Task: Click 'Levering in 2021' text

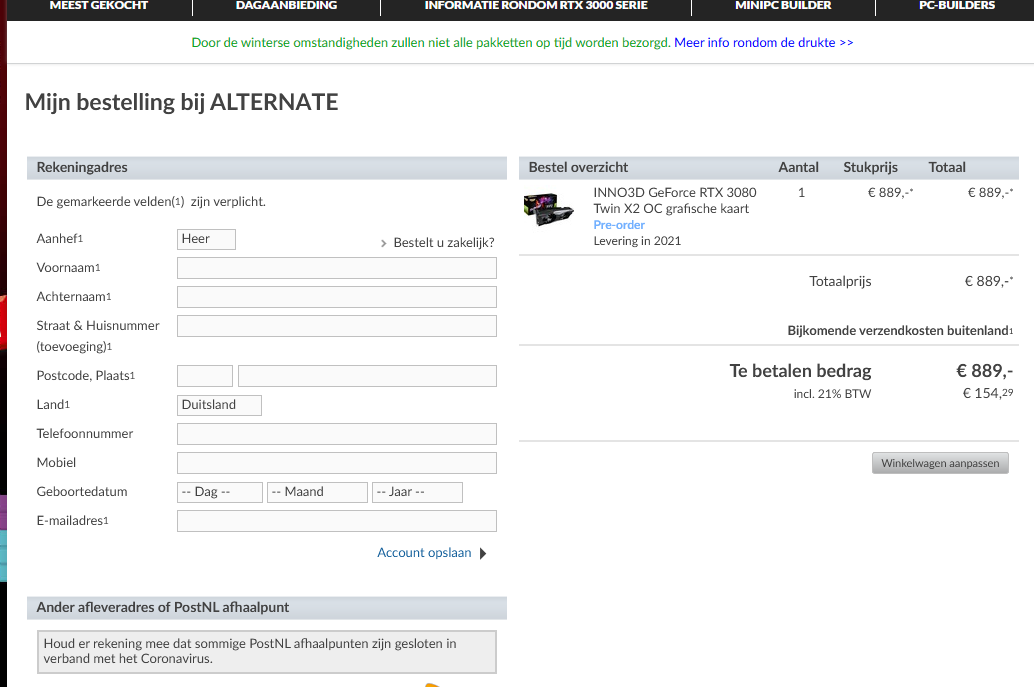Action: click(x=637, y=241)
